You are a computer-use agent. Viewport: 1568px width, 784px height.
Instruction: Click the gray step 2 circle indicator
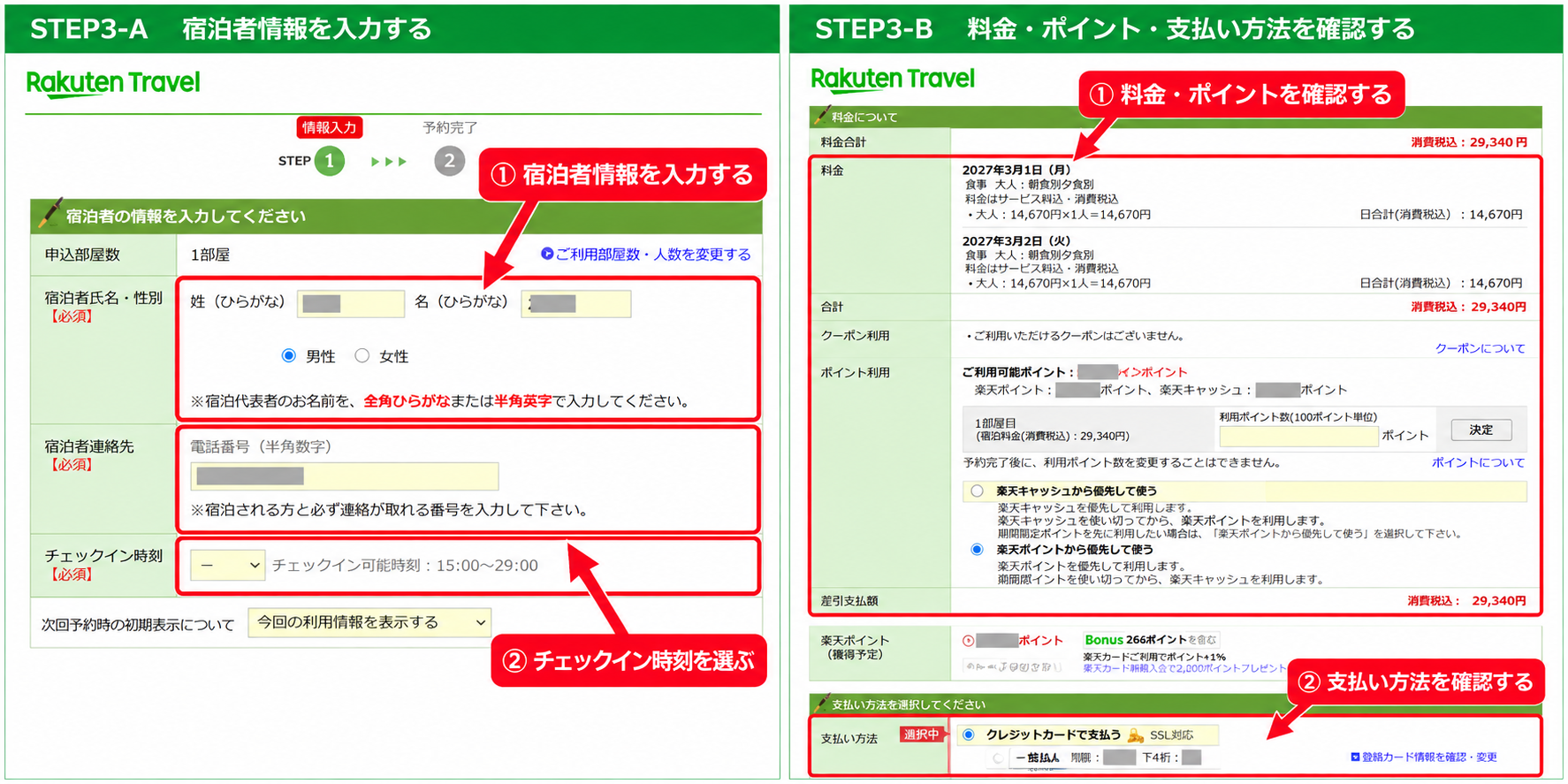[x=449, y=161]
